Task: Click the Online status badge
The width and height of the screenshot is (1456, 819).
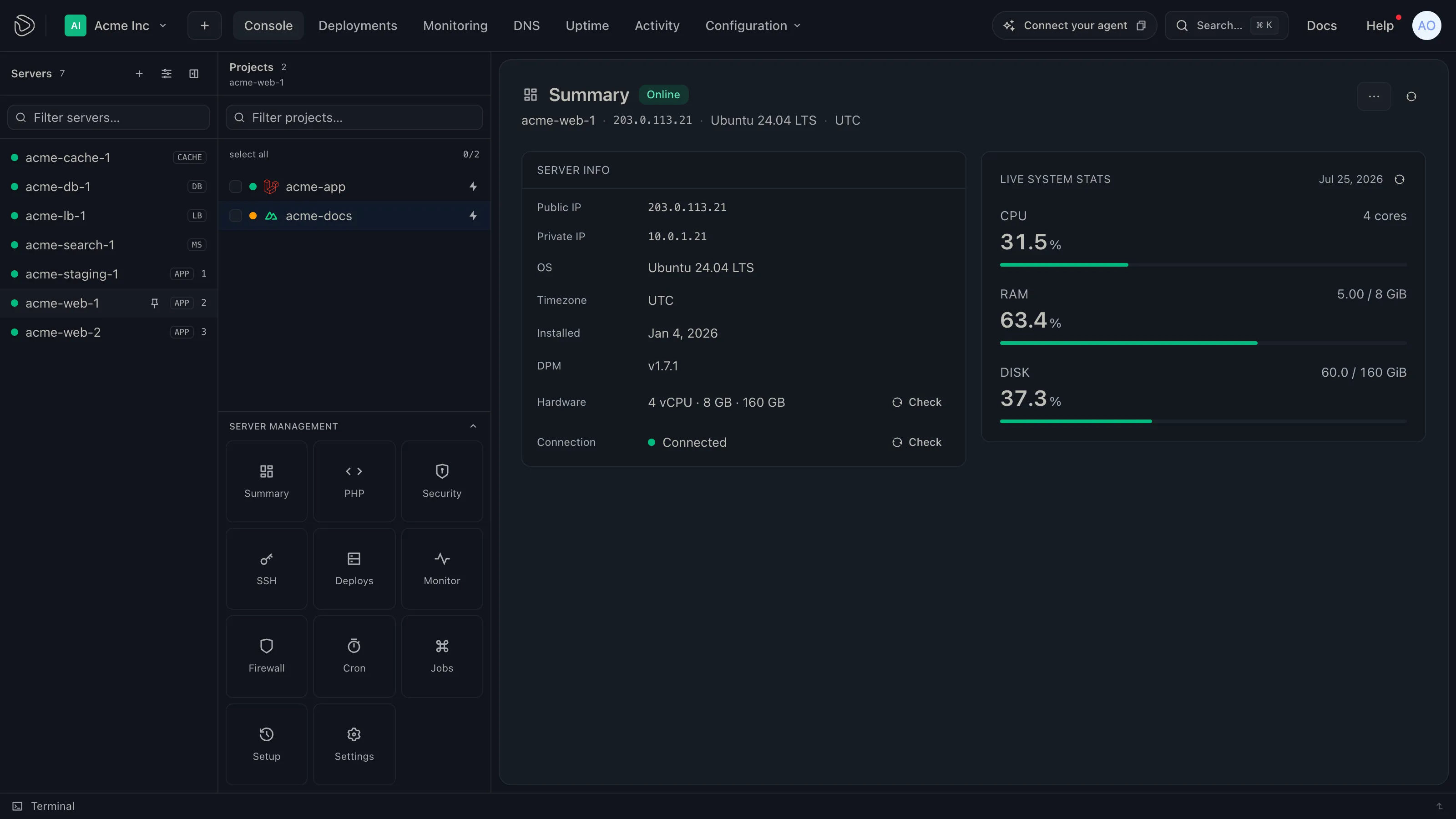Action: [663, 94]
